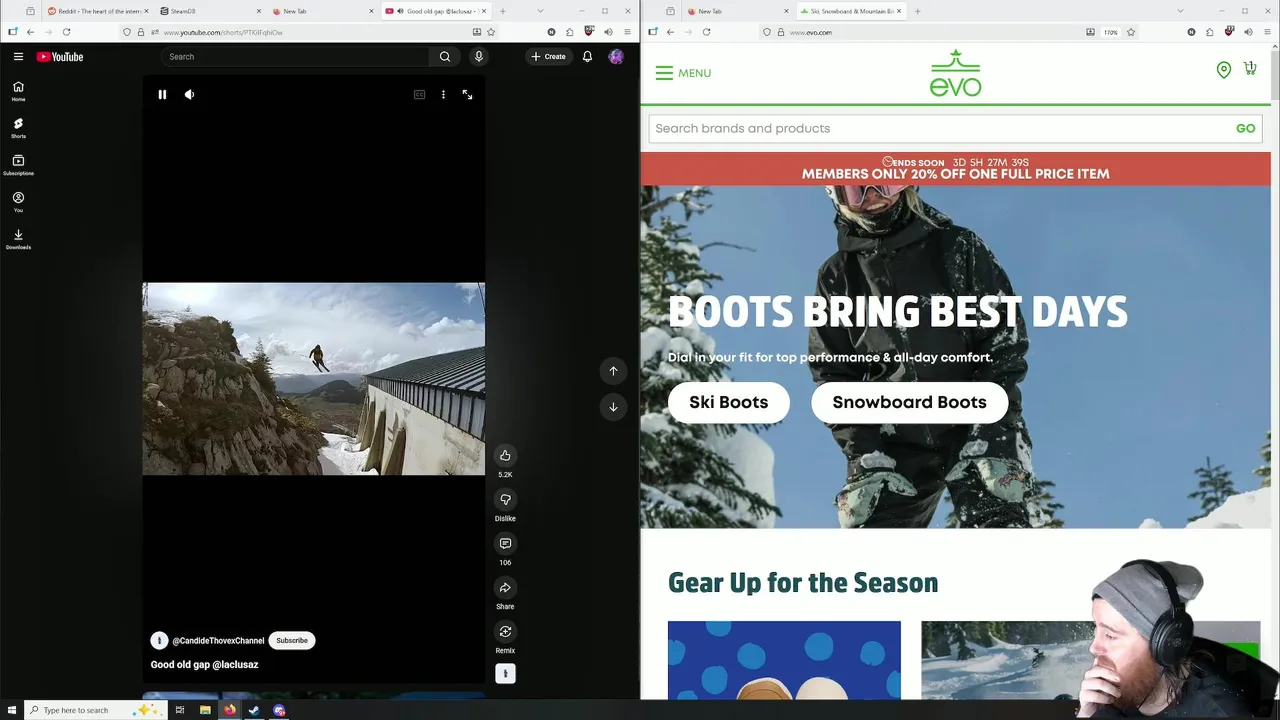
Task: List all tabs in evo browser window
Action: pyautogui.click(x=1180, y=11)
